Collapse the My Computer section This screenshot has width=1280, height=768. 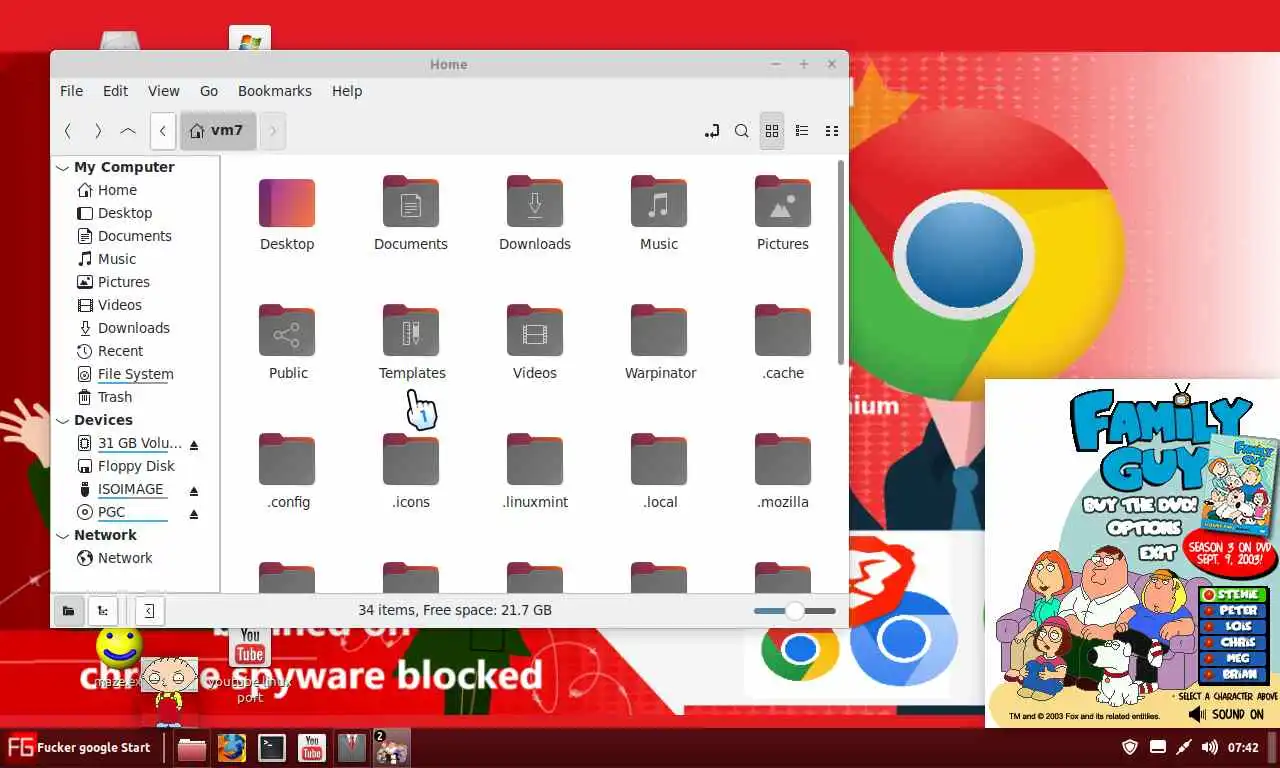[63, 168]
